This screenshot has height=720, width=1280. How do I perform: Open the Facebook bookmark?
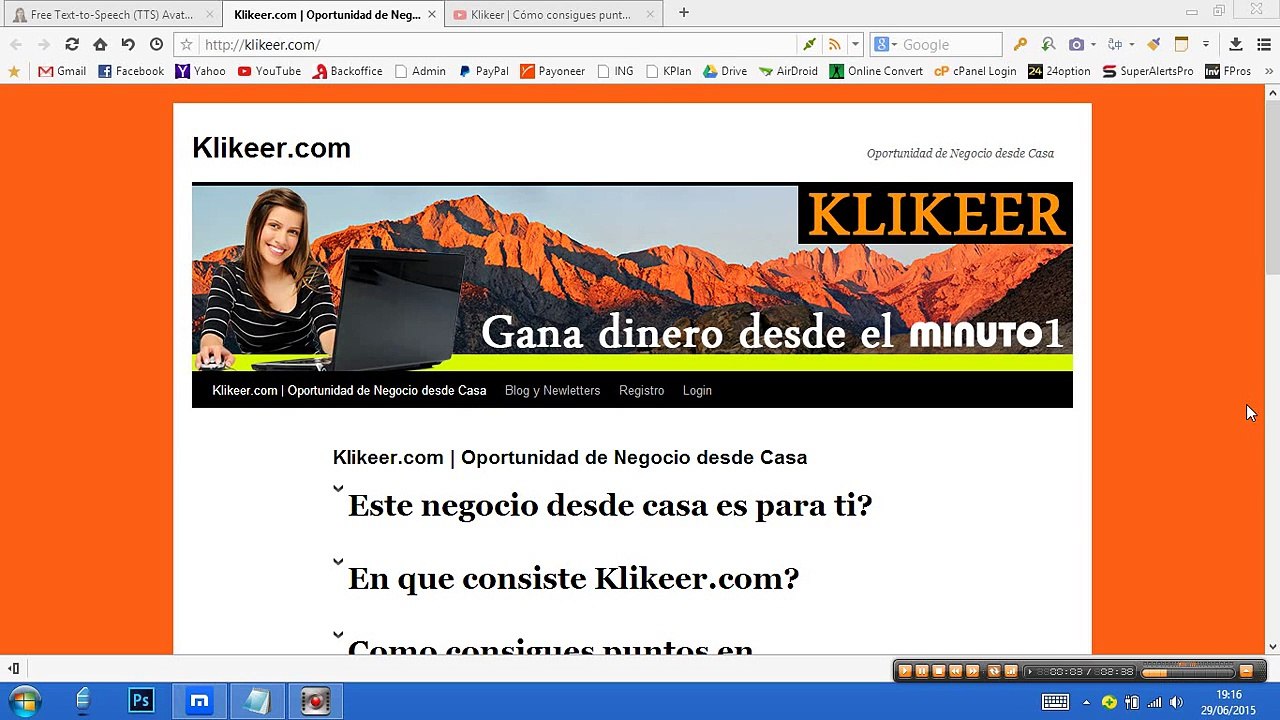pyautogui.click(x=131, y=71)
